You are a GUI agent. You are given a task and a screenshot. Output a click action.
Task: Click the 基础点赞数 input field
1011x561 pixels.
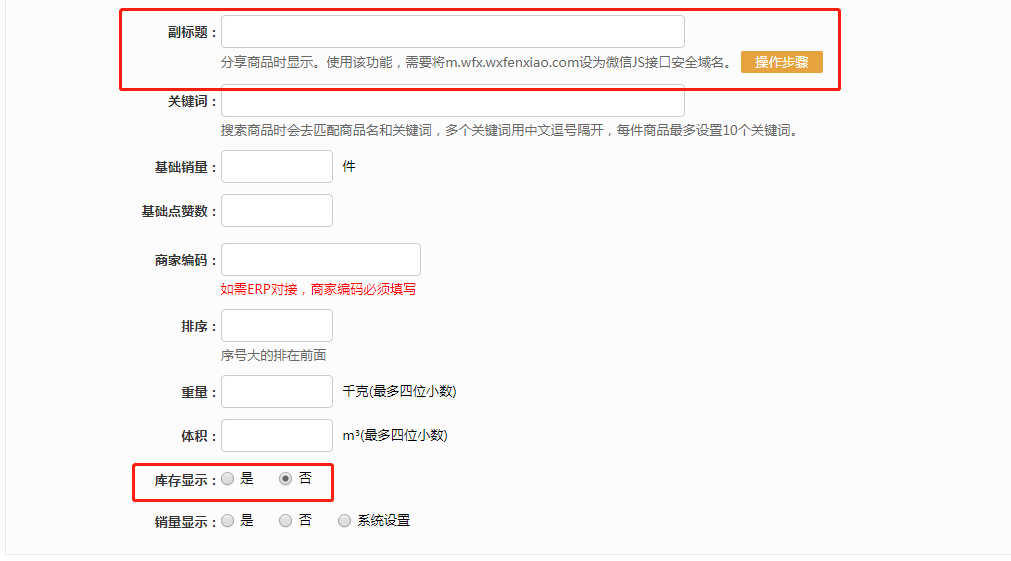pos(276,211)
